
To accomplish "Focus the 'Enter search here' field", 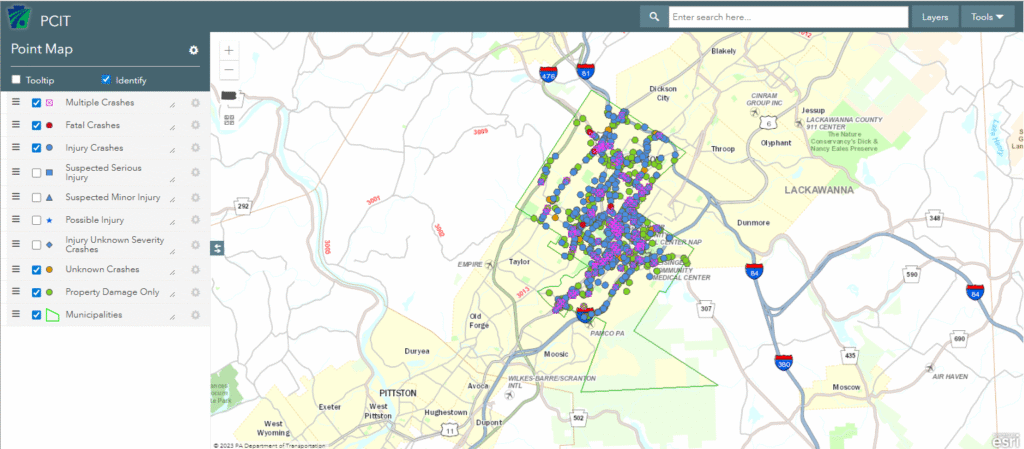I will tap(787, 17).
